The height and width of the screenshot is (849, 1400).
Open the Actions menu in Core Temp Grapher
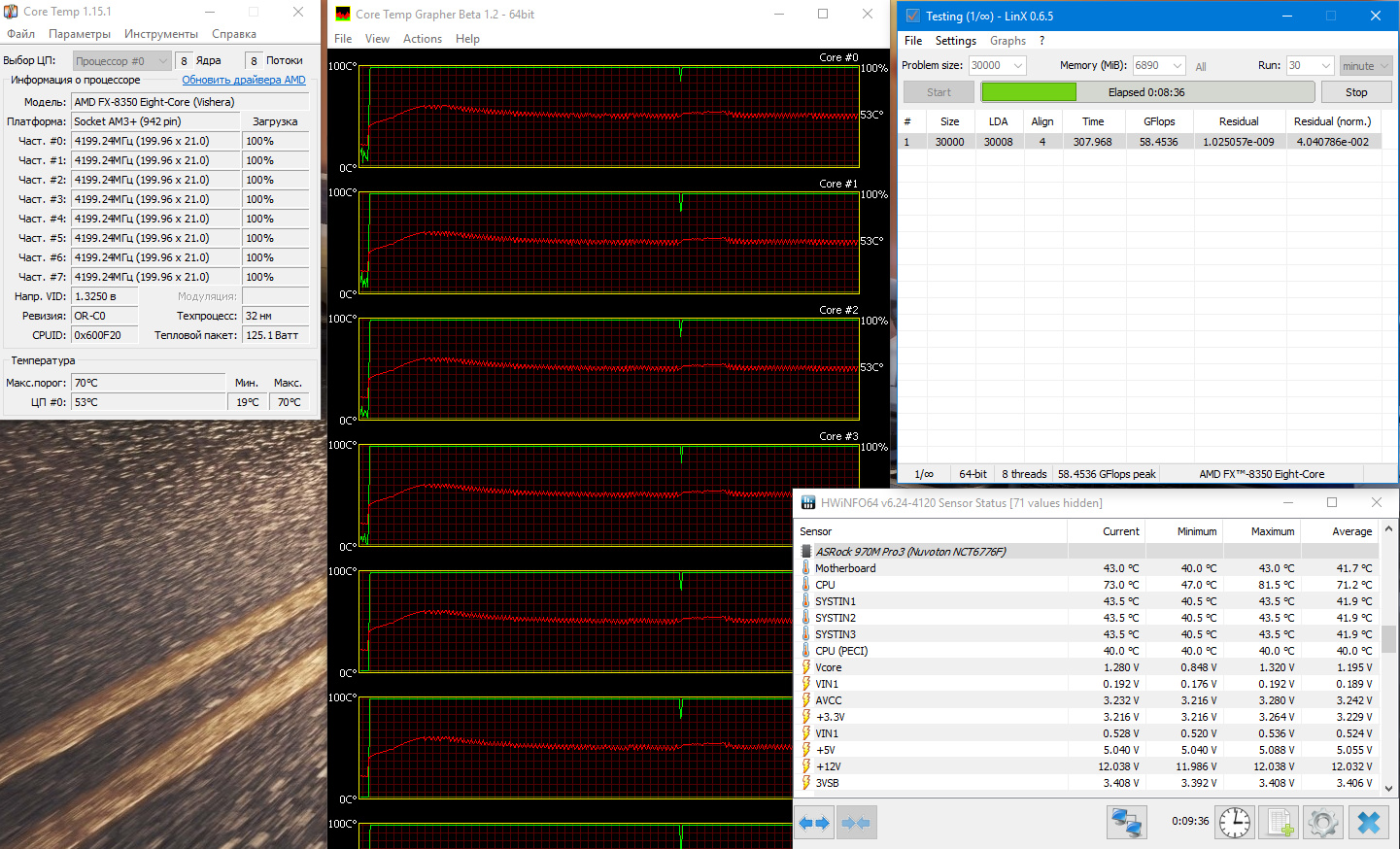pyautogui.click(x=423, y=39)
